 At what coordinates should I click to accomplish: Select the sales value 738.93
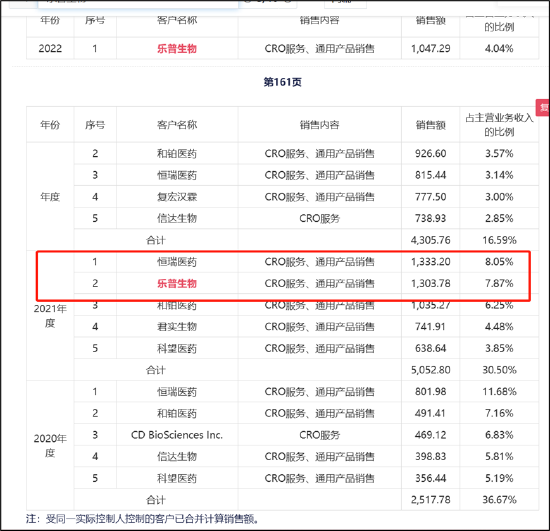[431, 219]
